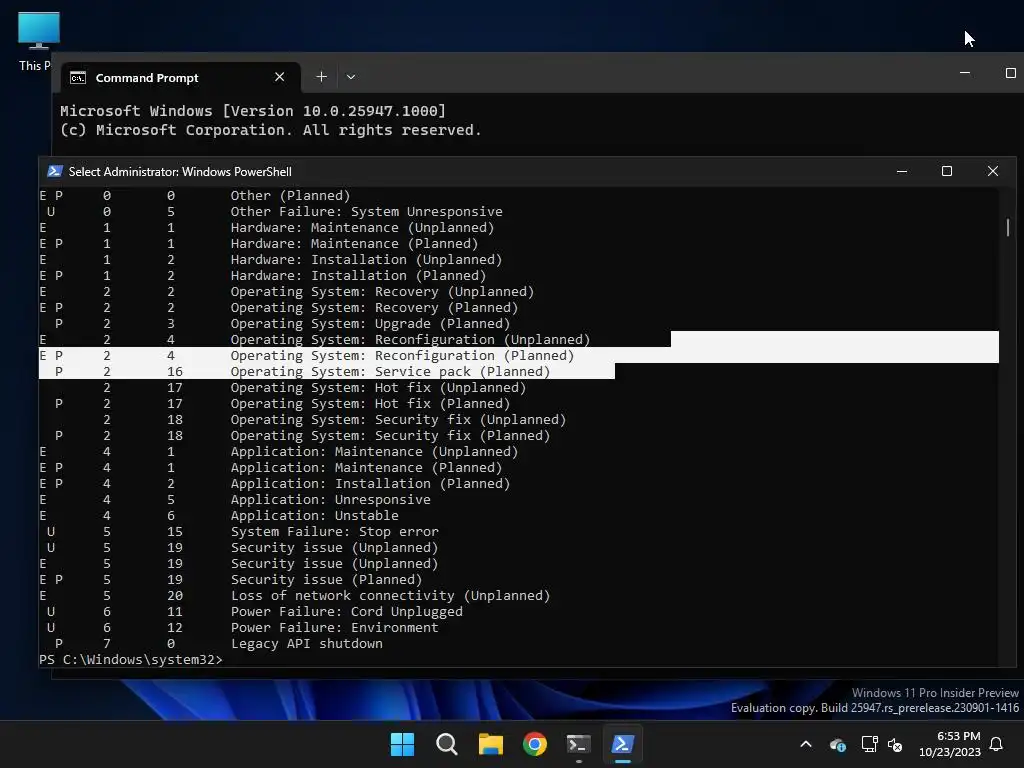
Task: Click 'Application: Unresponsive' text
Action: (330, 500)
